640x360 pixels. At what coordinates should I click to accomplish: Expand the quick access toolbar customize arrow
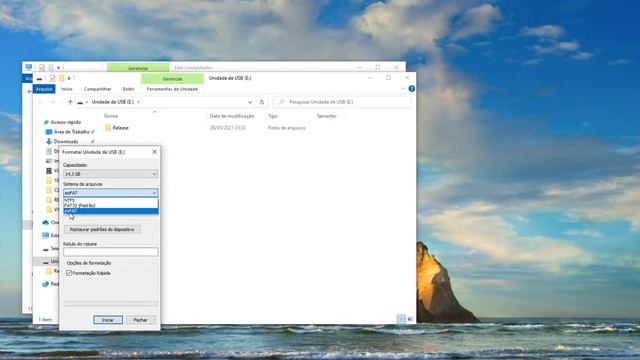tap(69, 78)
